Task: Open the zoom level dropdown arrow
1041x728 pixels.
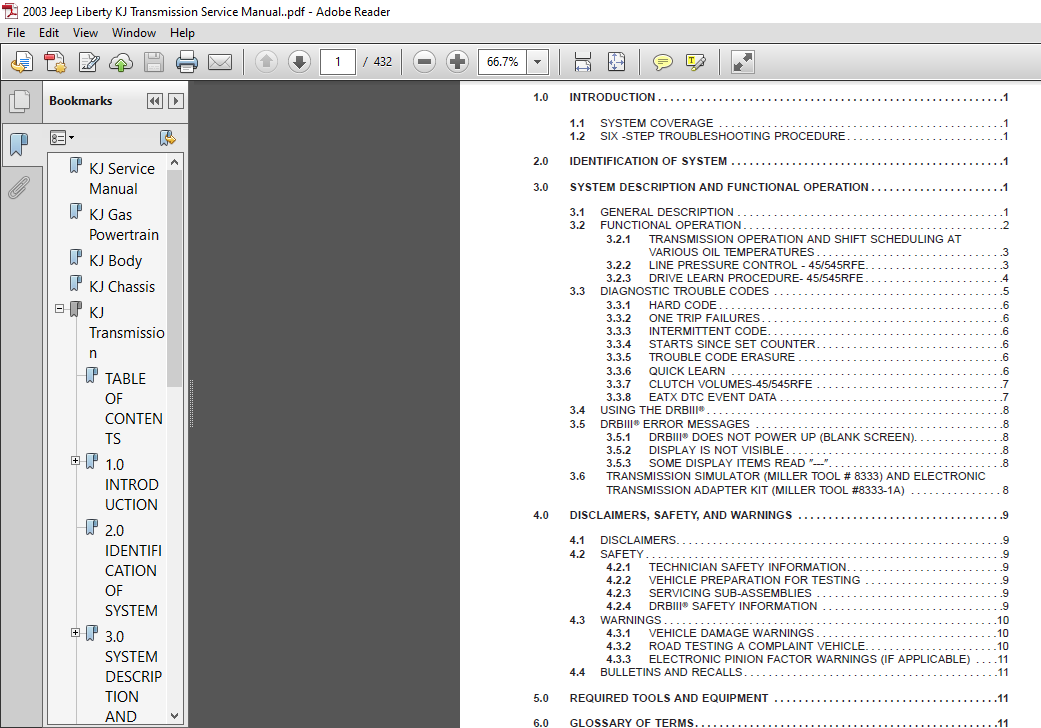Action: point(538,62)
